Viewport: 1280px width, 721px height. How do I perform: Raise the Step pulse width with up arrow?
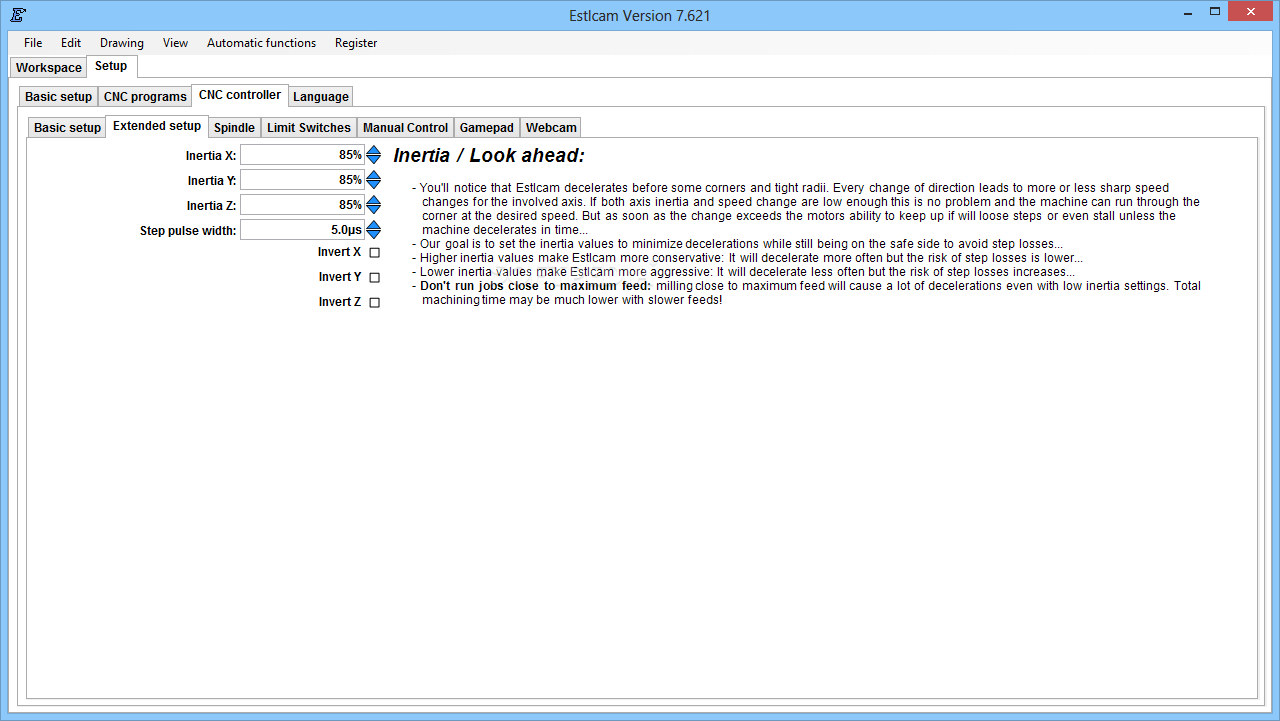pos(374,225)
